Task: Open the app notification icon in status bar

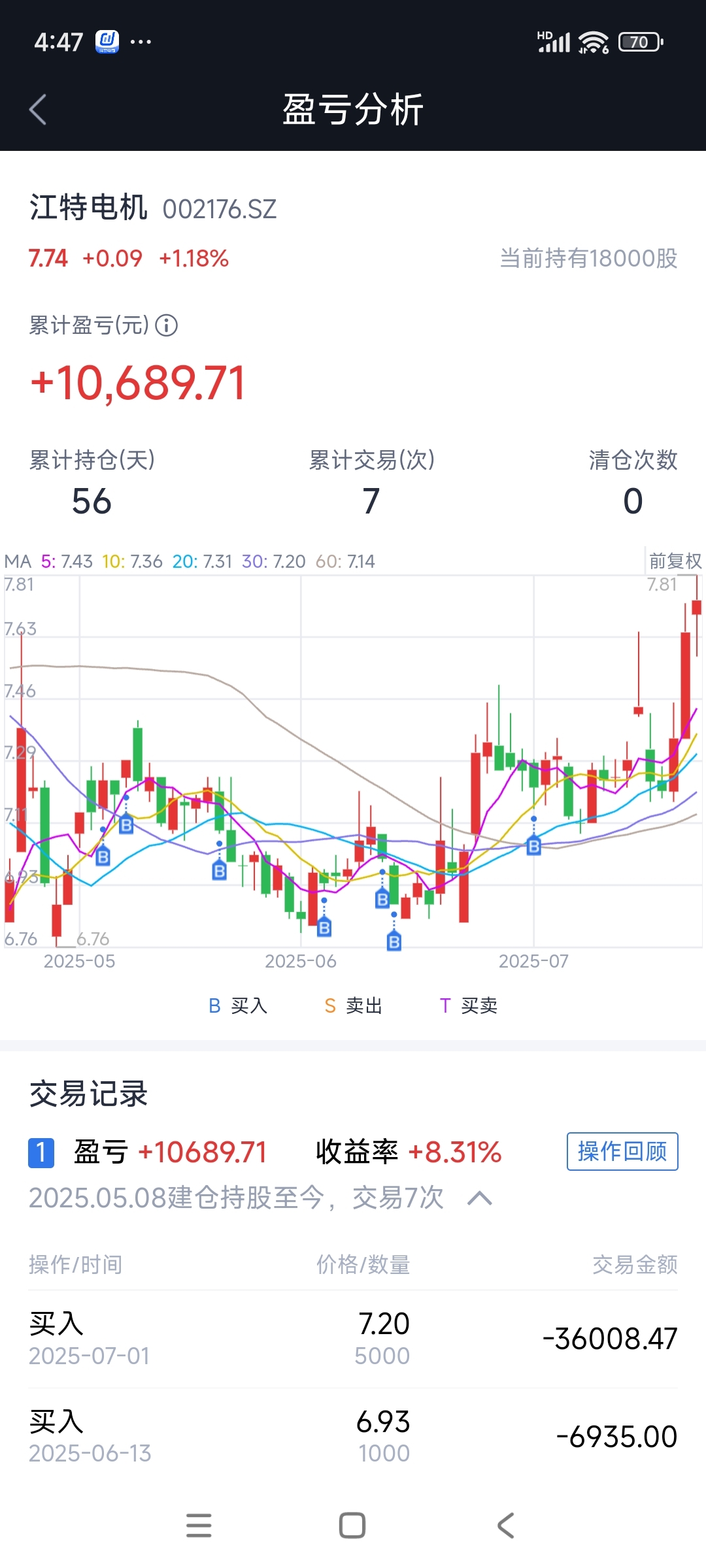Action: pyautogui.click(x=107, y=42)
